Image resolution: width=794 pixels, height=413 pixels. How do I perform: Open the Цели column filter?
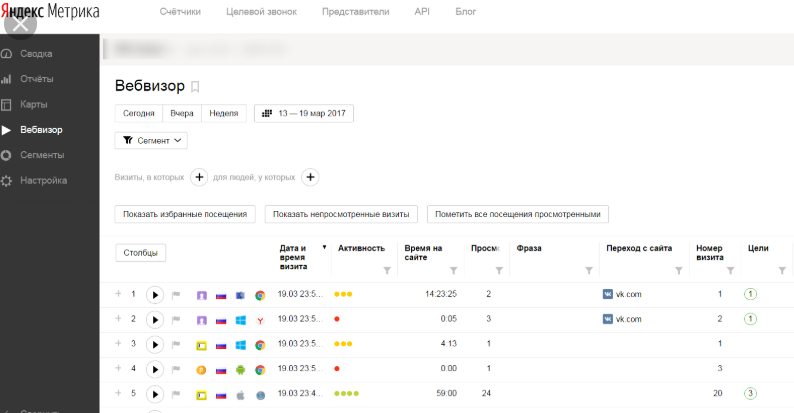coord(782,271)
